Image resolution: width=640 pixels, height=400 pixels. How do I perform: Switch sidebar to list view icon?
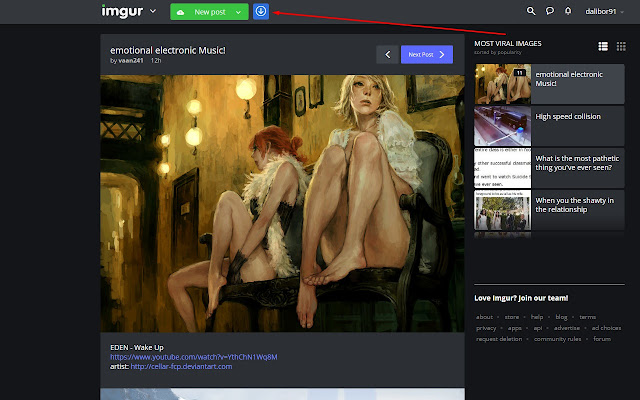click(603, 47)
